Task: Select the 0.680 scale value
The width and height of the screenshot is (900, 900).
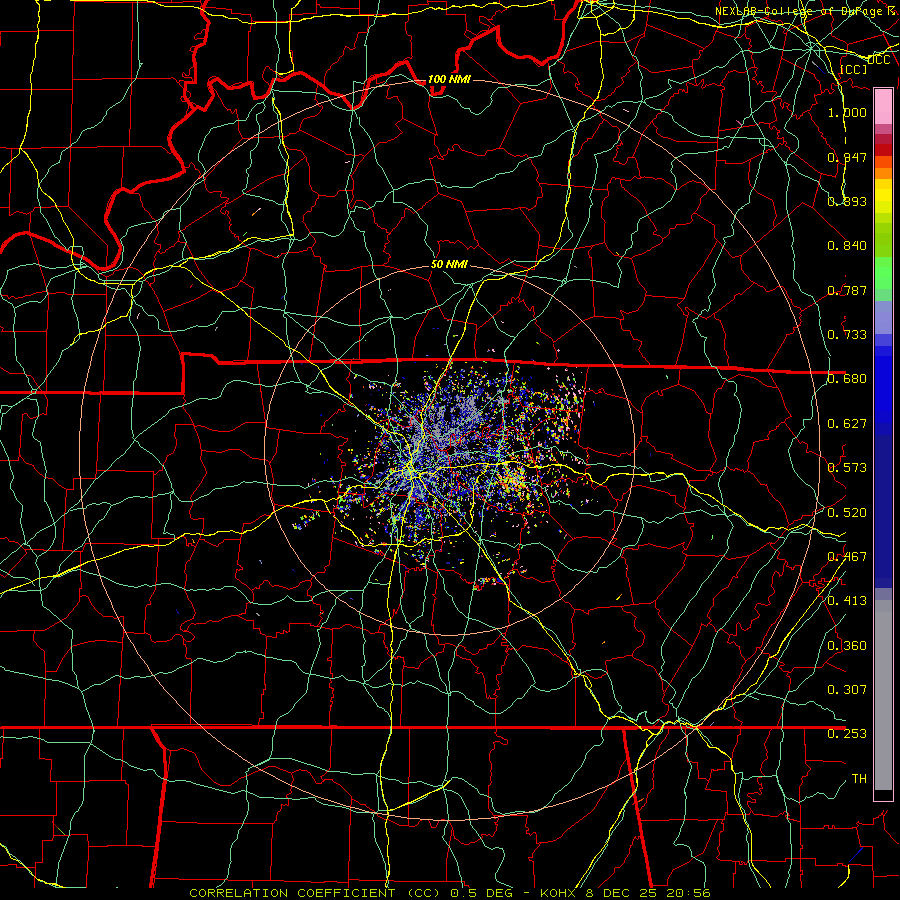Action: [847, 378]
